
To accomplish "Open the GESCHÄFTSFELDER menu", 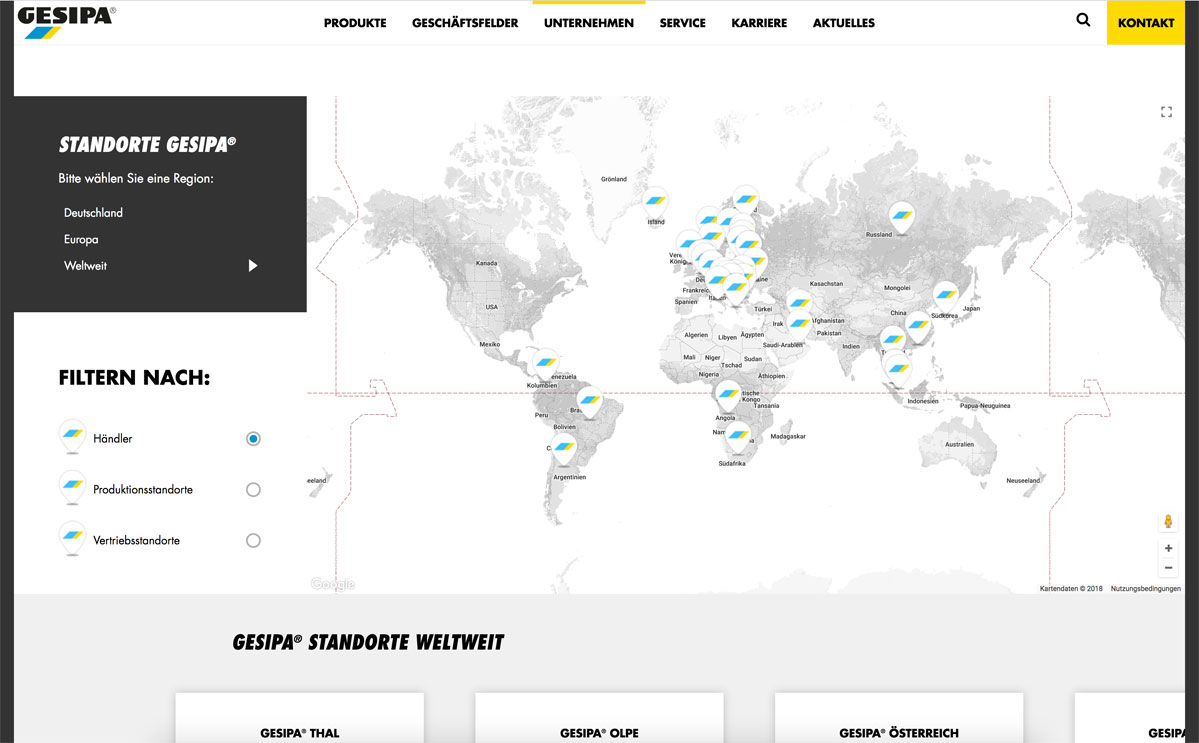I will coord(465,23).
